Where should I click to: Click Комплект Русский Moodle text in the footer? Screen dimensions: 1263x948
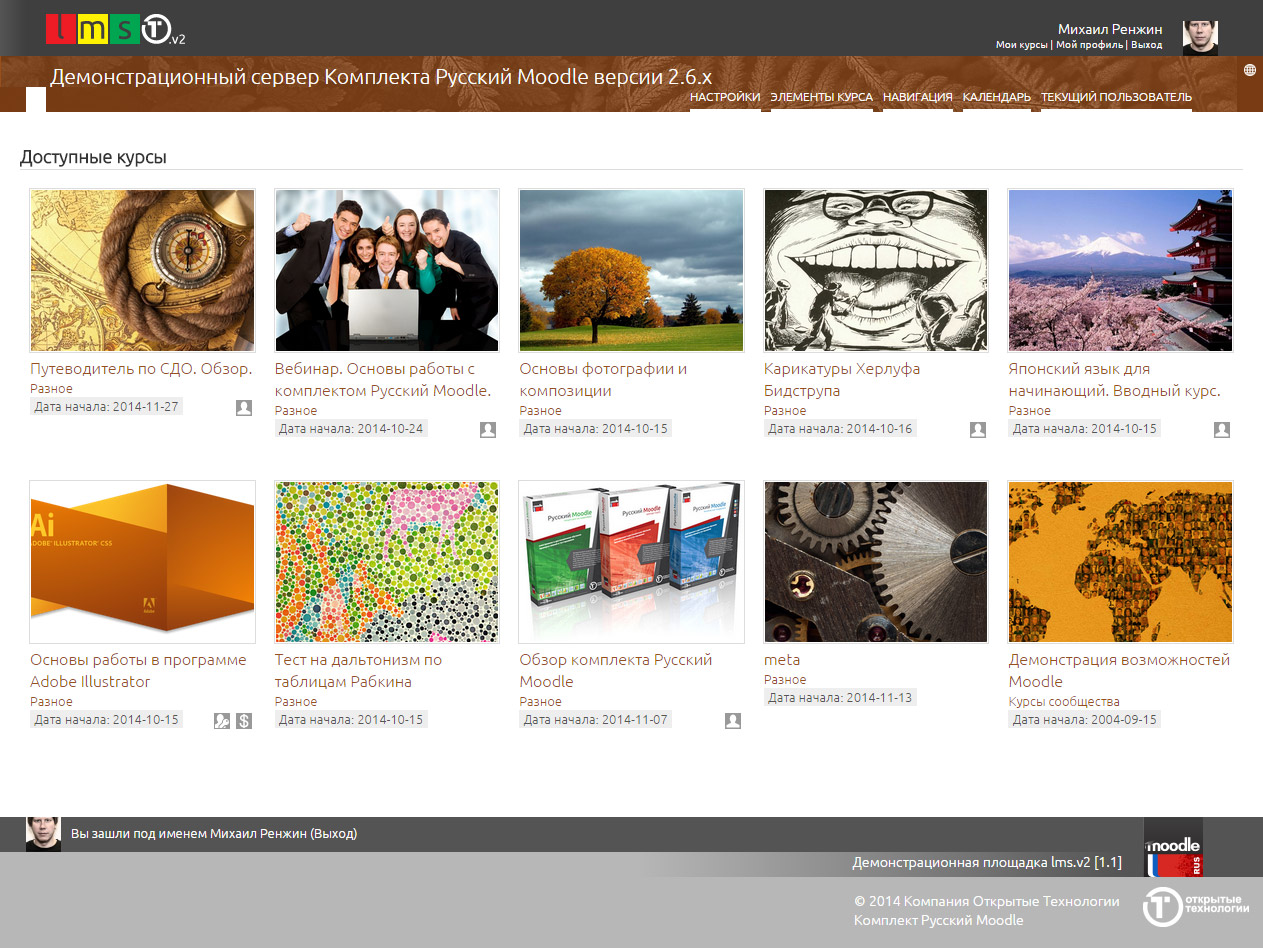click(x=939, y=920)
